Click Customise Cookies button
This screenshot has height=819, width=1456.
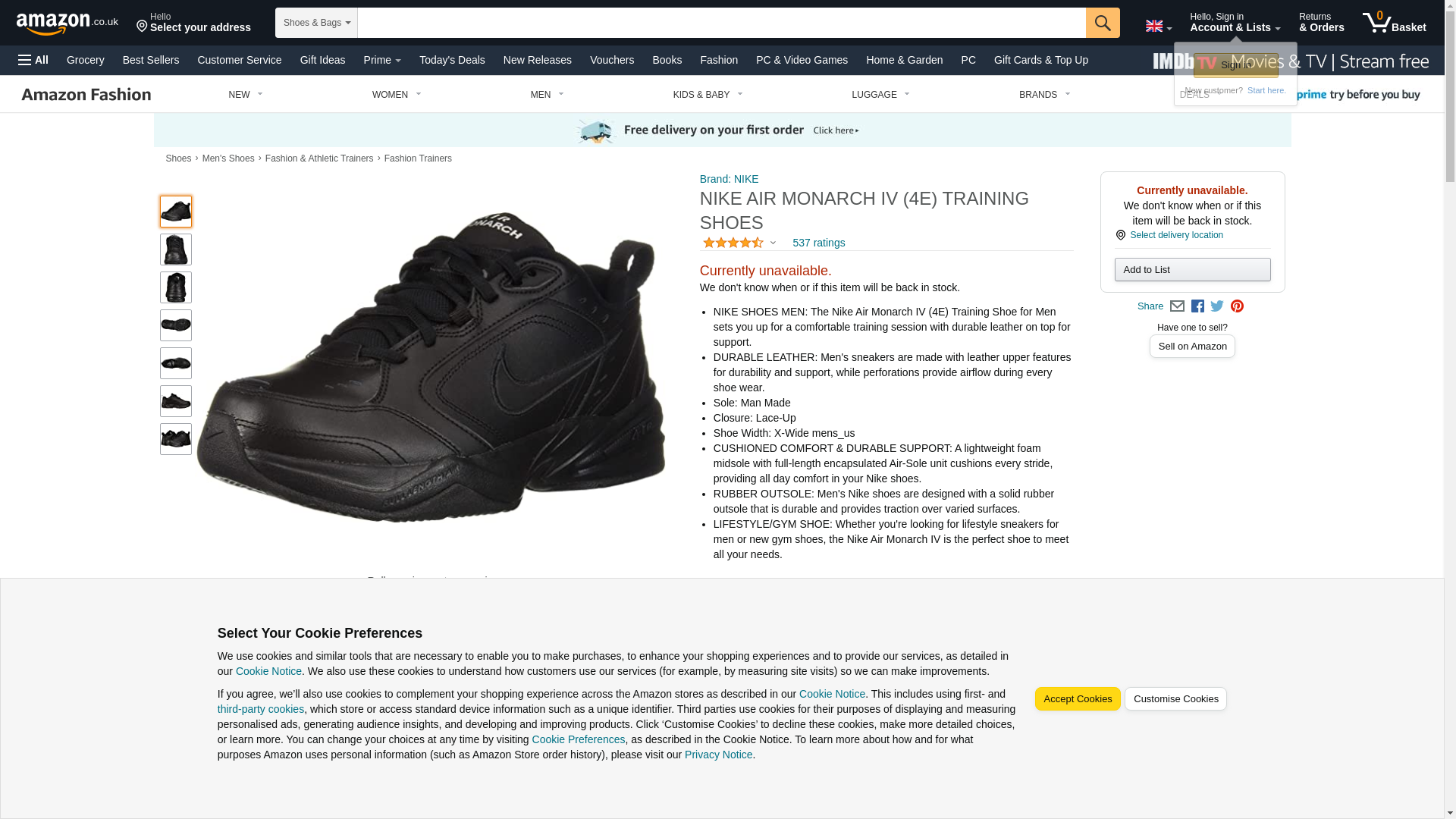[x=1175, y=699]
